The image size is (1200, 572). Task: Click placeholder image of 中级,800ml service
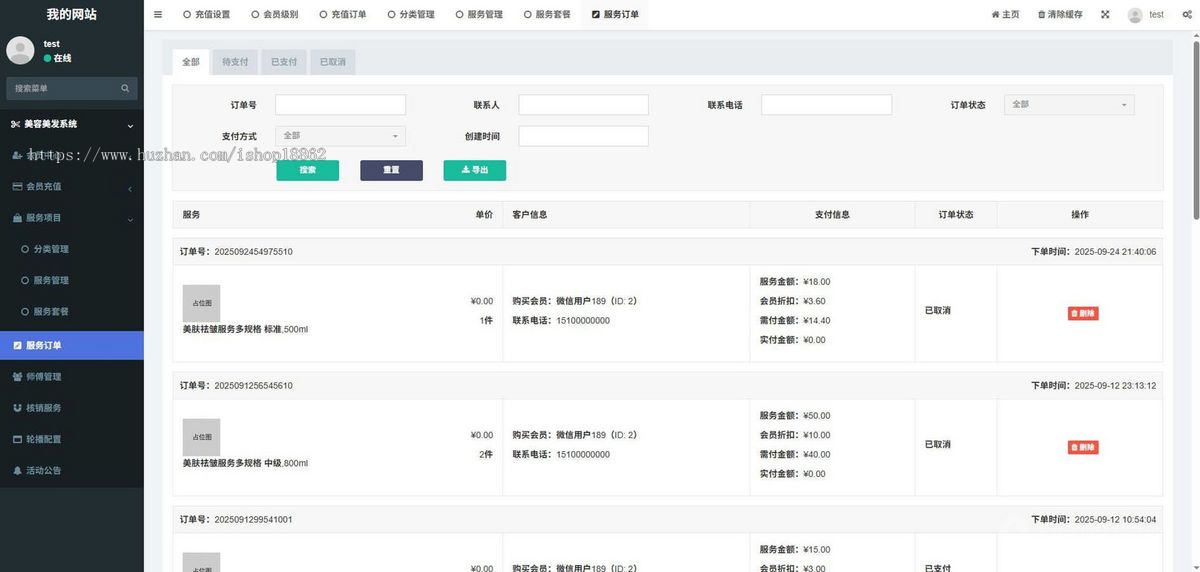pos(201,437)
